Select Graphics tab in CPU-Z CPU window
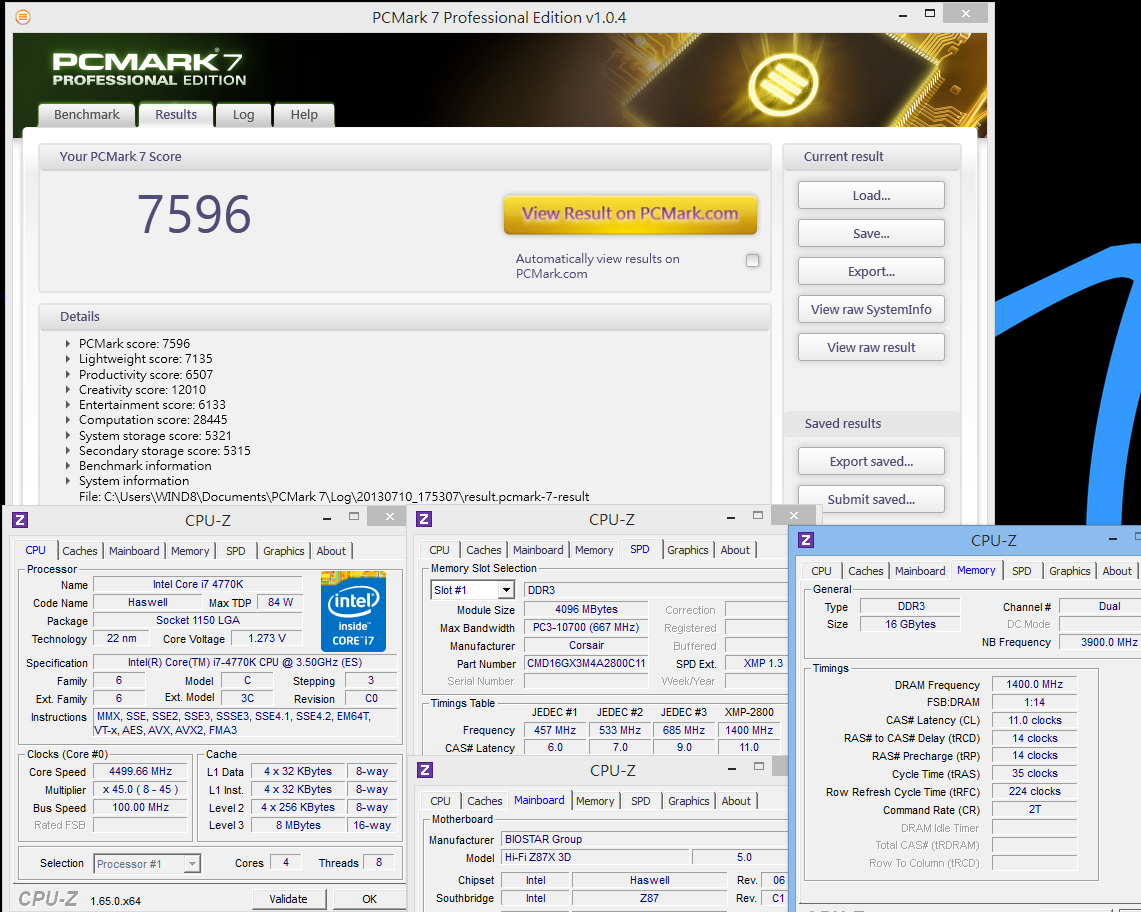 pos(284,551)
